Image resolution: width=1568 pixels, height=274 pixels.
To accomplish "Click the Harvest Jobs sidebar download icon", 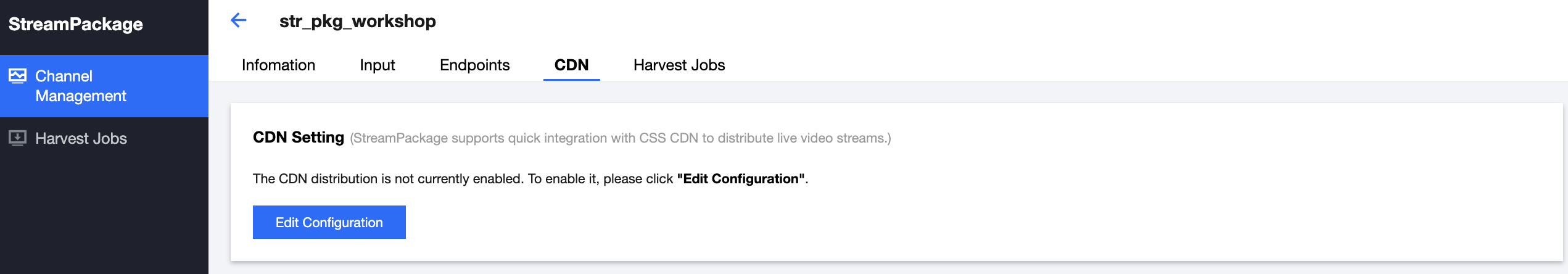I will tap(17, 138).
